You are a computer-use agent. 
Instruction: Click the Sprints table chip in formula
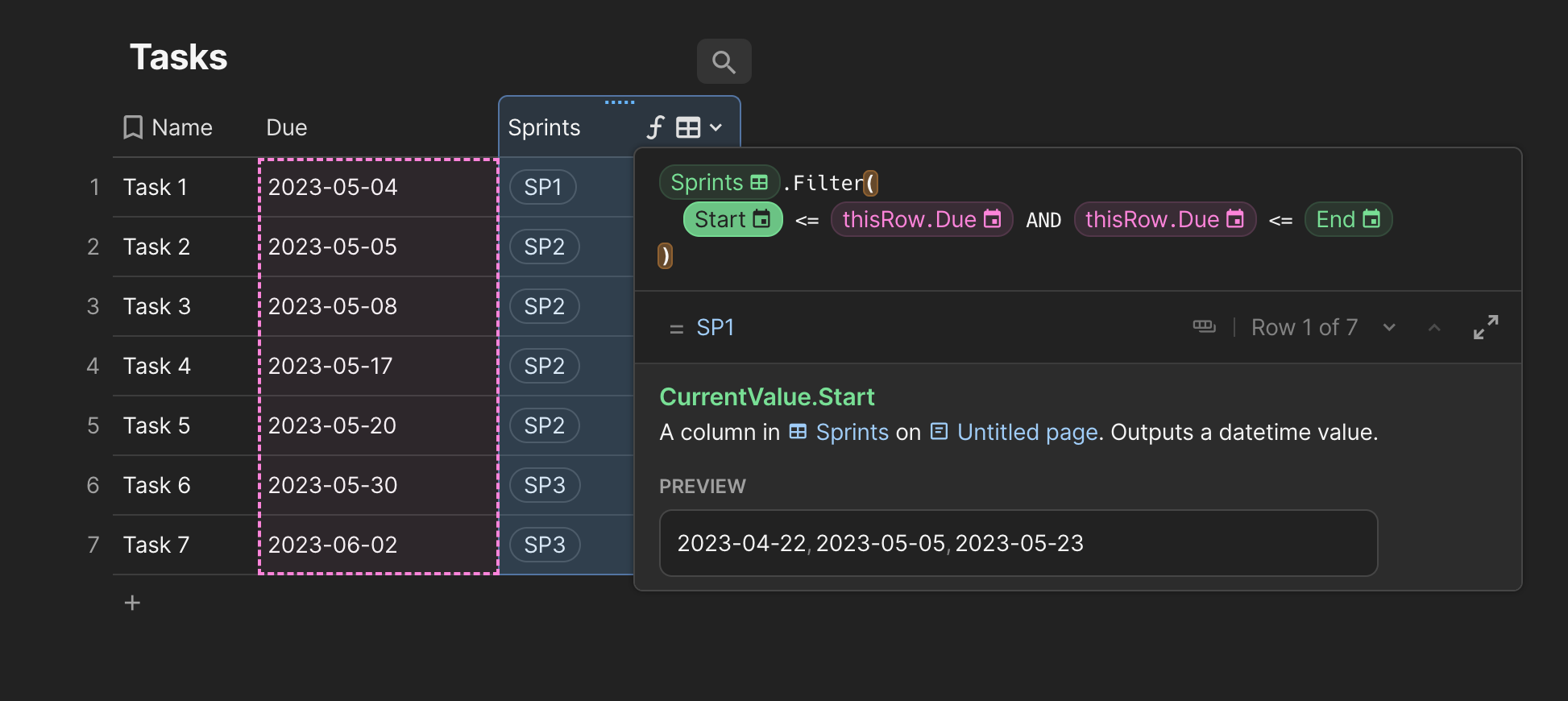pos(719,183)
